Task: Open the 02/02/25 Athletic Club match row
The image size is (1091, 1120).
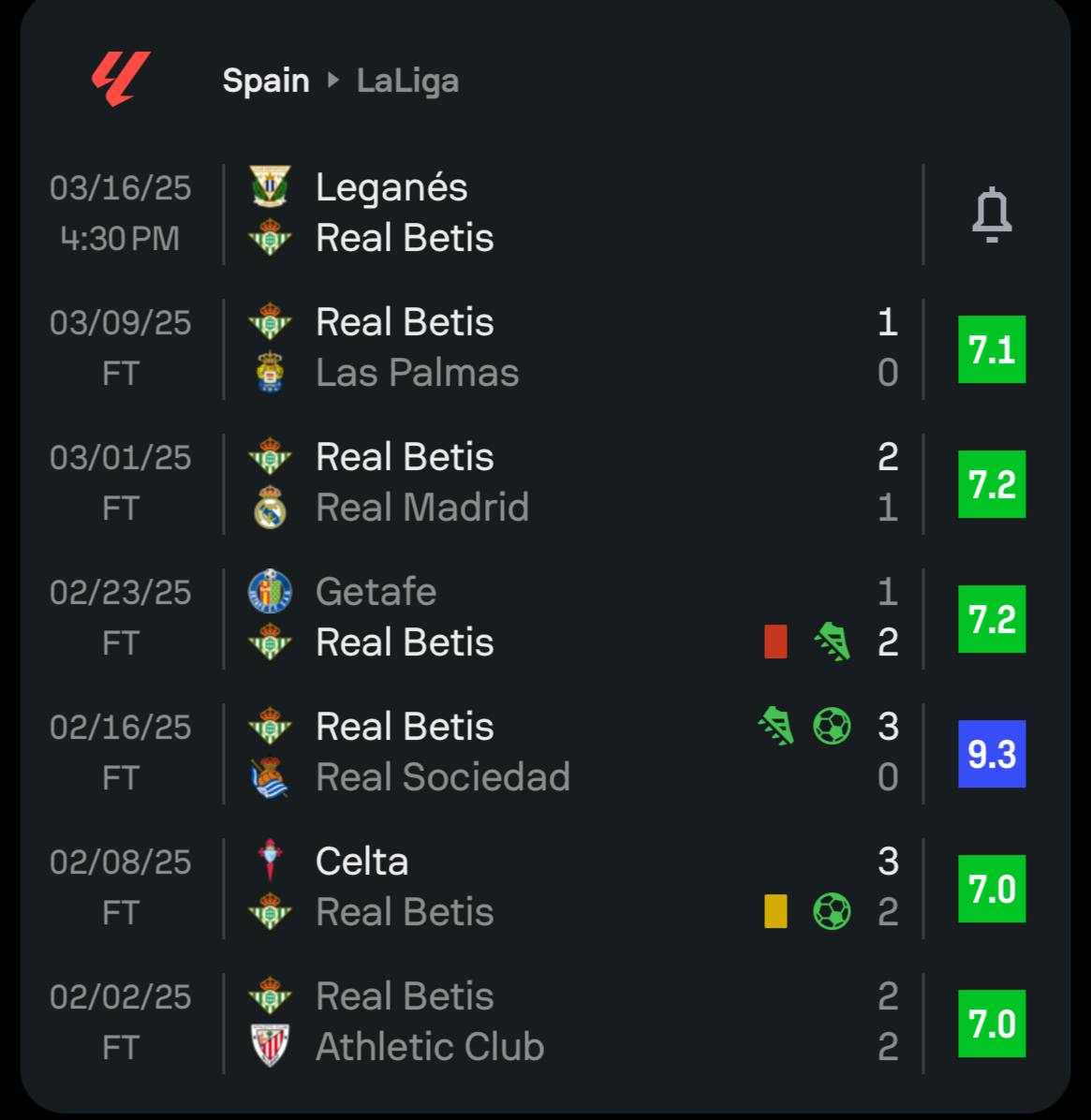Action: [x=562, y=1022]
